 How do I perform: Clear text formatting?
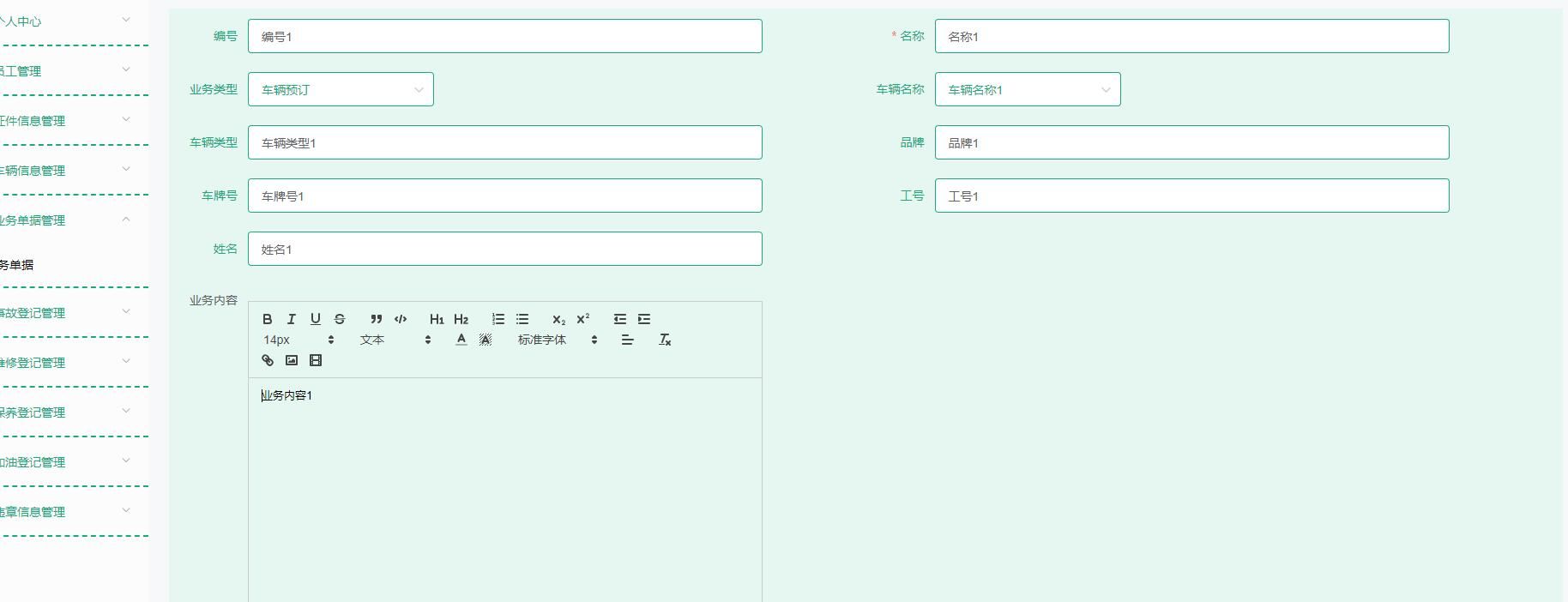tap(665, 340)
